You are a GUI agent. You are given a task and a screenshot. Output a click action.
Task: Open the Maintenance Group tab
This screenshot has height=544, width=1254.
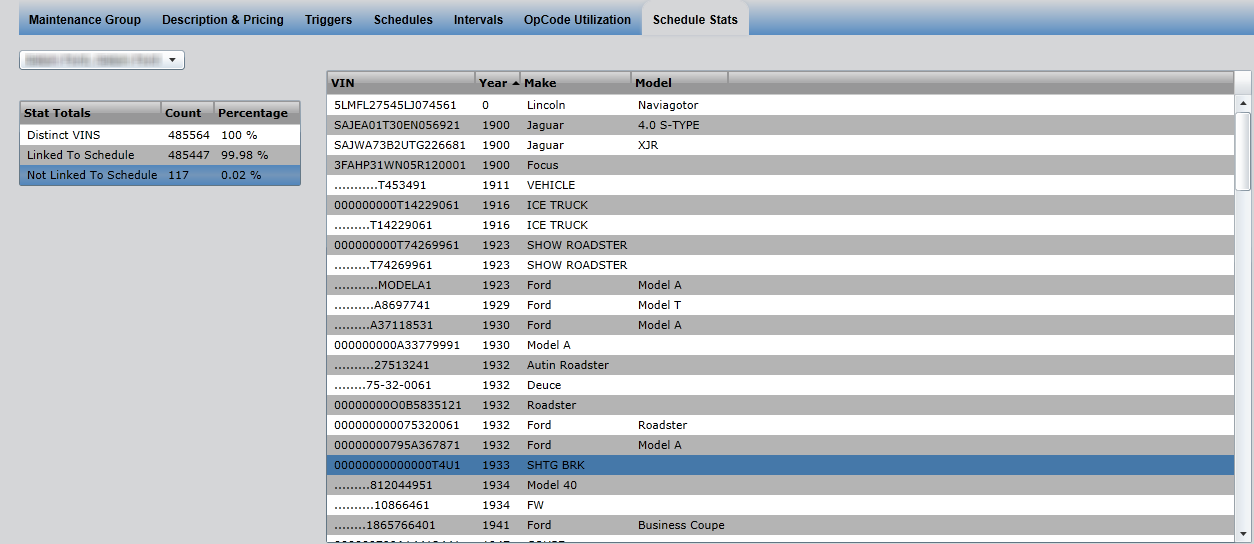pos(85,19)
